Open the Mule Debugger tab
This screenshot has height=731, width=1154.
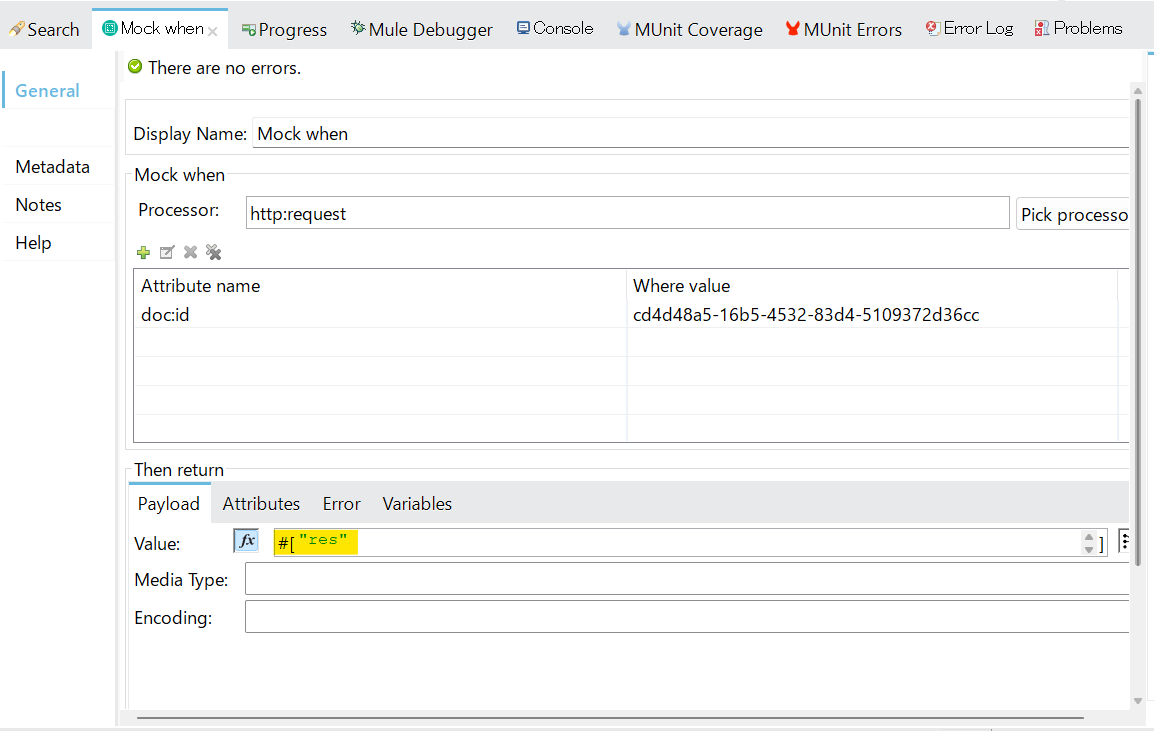point(422,29)
